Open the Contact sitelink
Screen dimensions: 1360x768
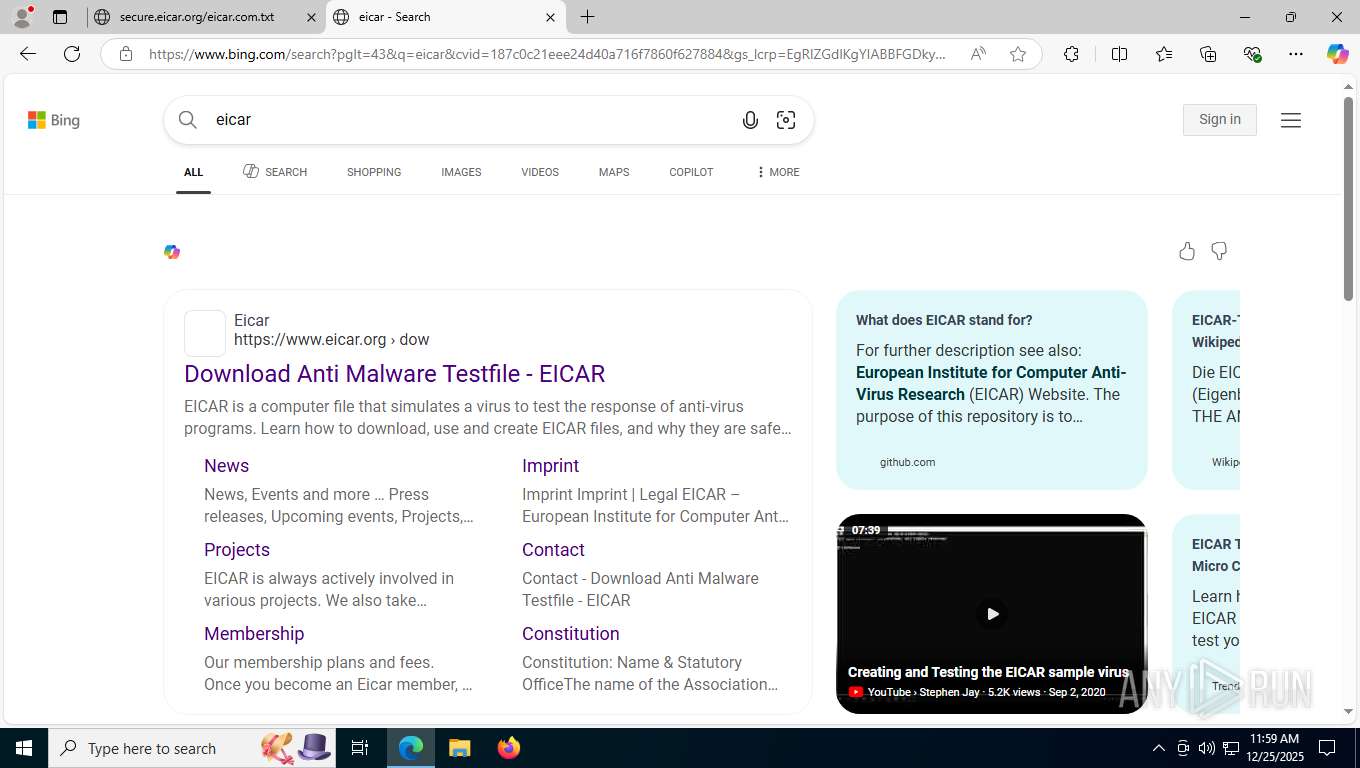click(553, 550)
